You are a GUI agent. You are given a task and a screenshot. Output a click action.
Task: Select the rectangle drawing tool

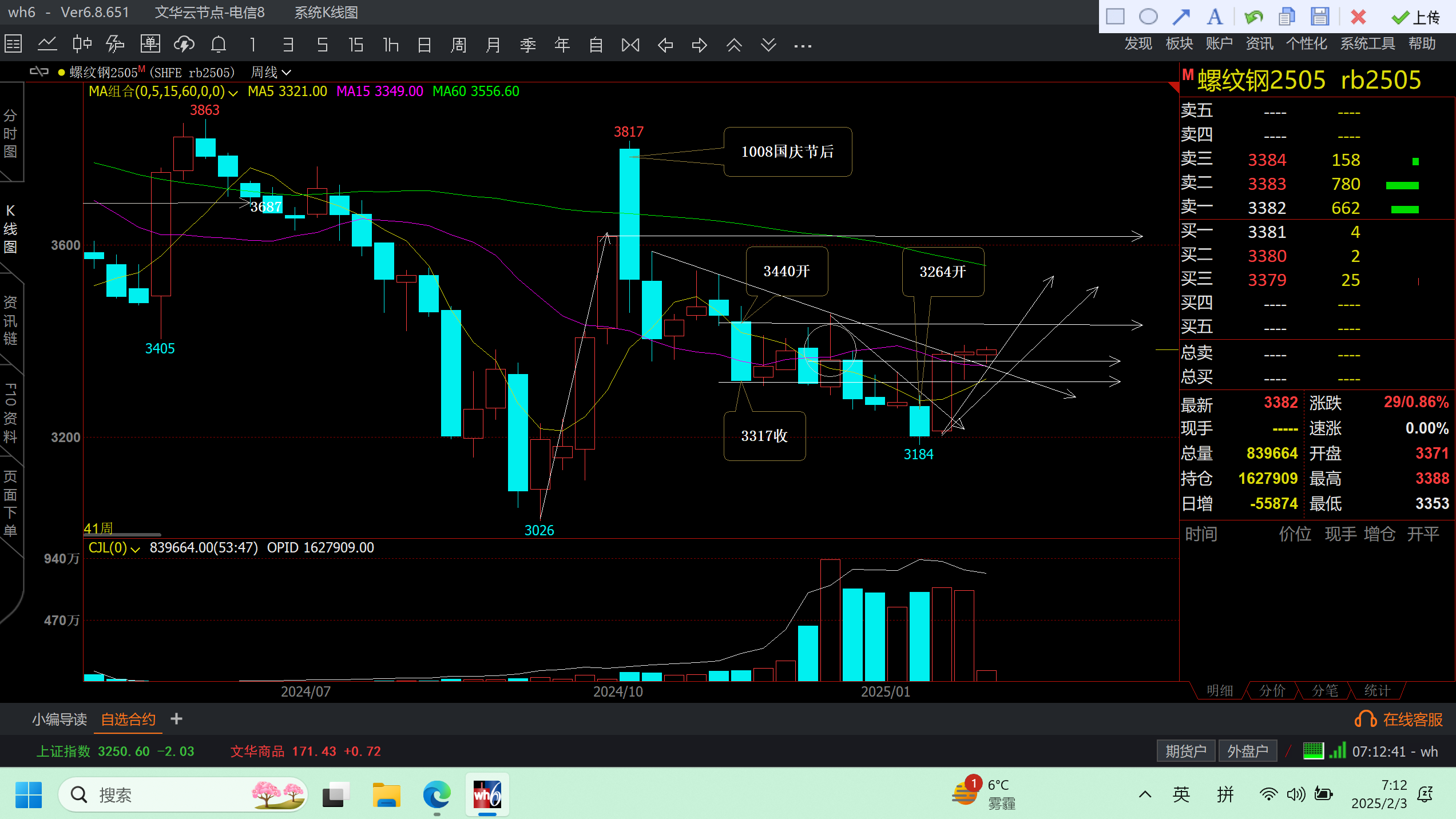[1115, 17]
